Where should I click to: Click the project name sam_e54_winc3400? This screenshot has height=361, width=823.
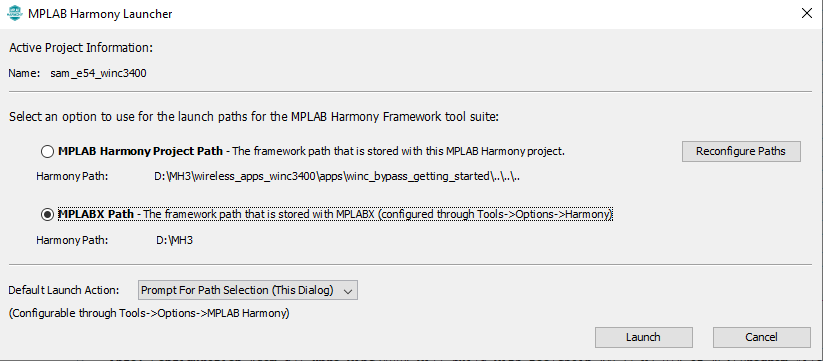(x=99, y=73)
